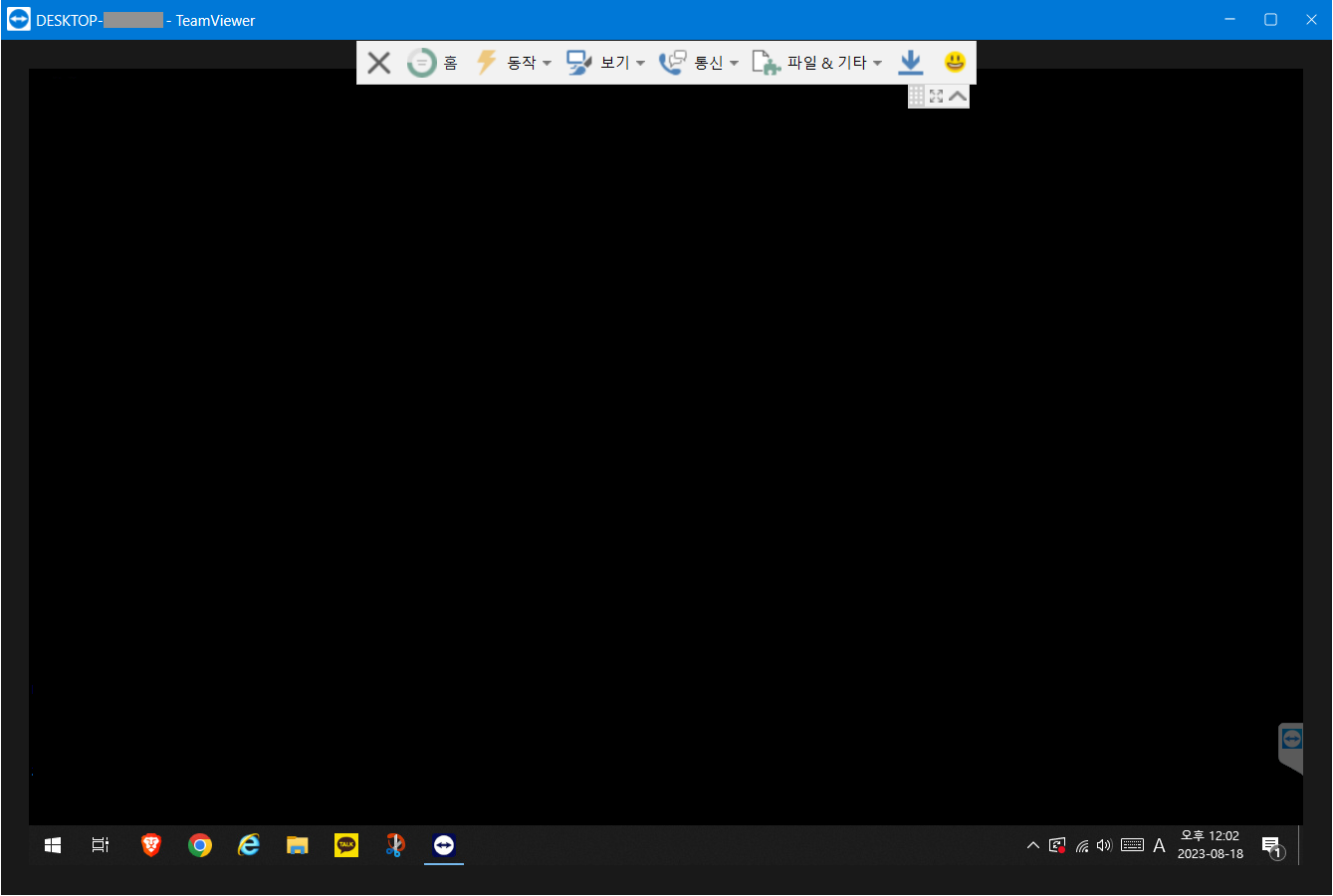Open the clock showing 오후 12:02
1333x896 pixels.
(x=1211, y=845)
